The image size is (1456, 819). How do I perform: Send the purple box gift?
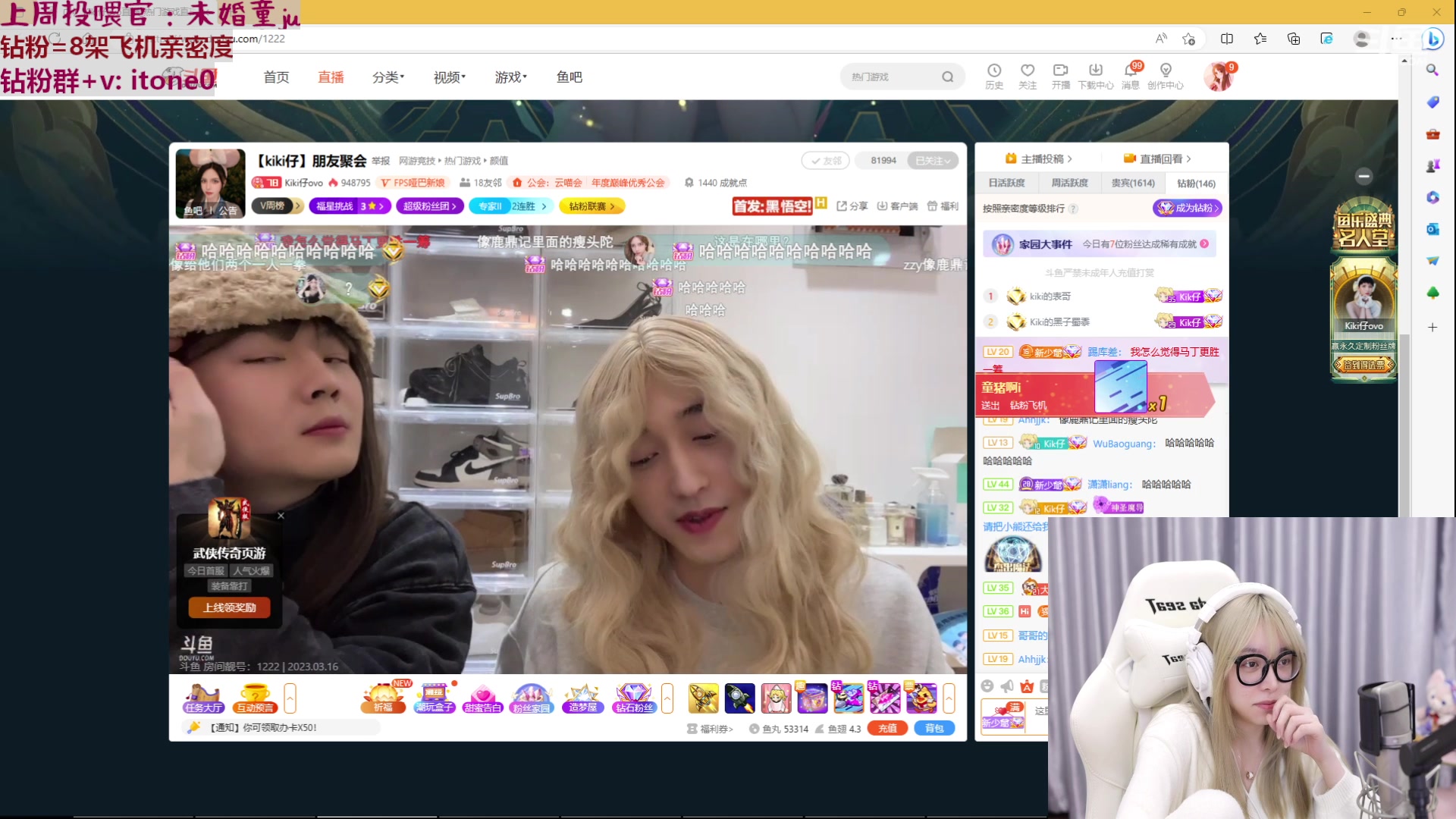pyautogui.click(x=812, y=698)
